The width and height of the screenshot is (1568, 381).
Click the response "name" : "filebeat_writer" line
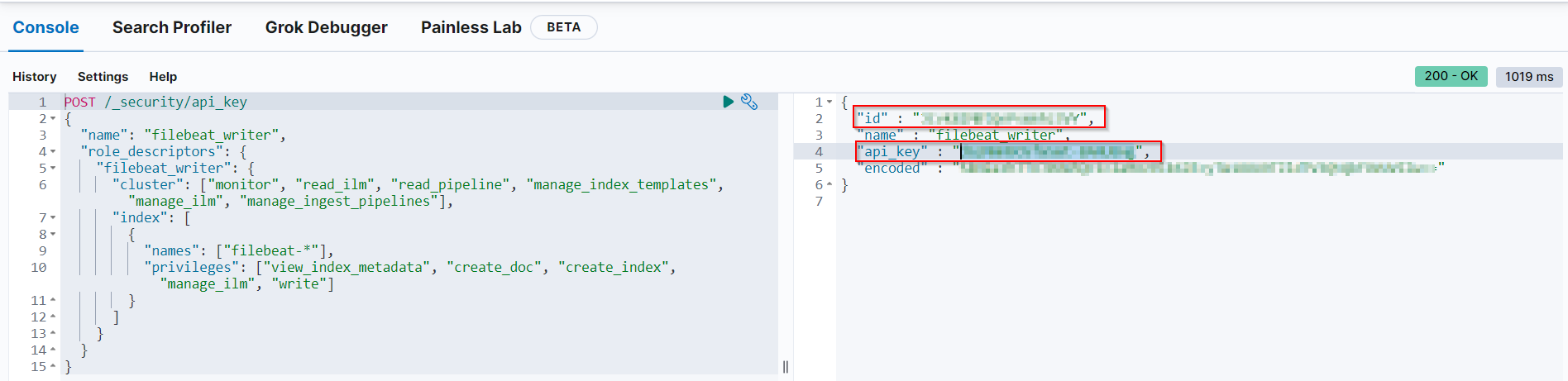coord(963,135)
